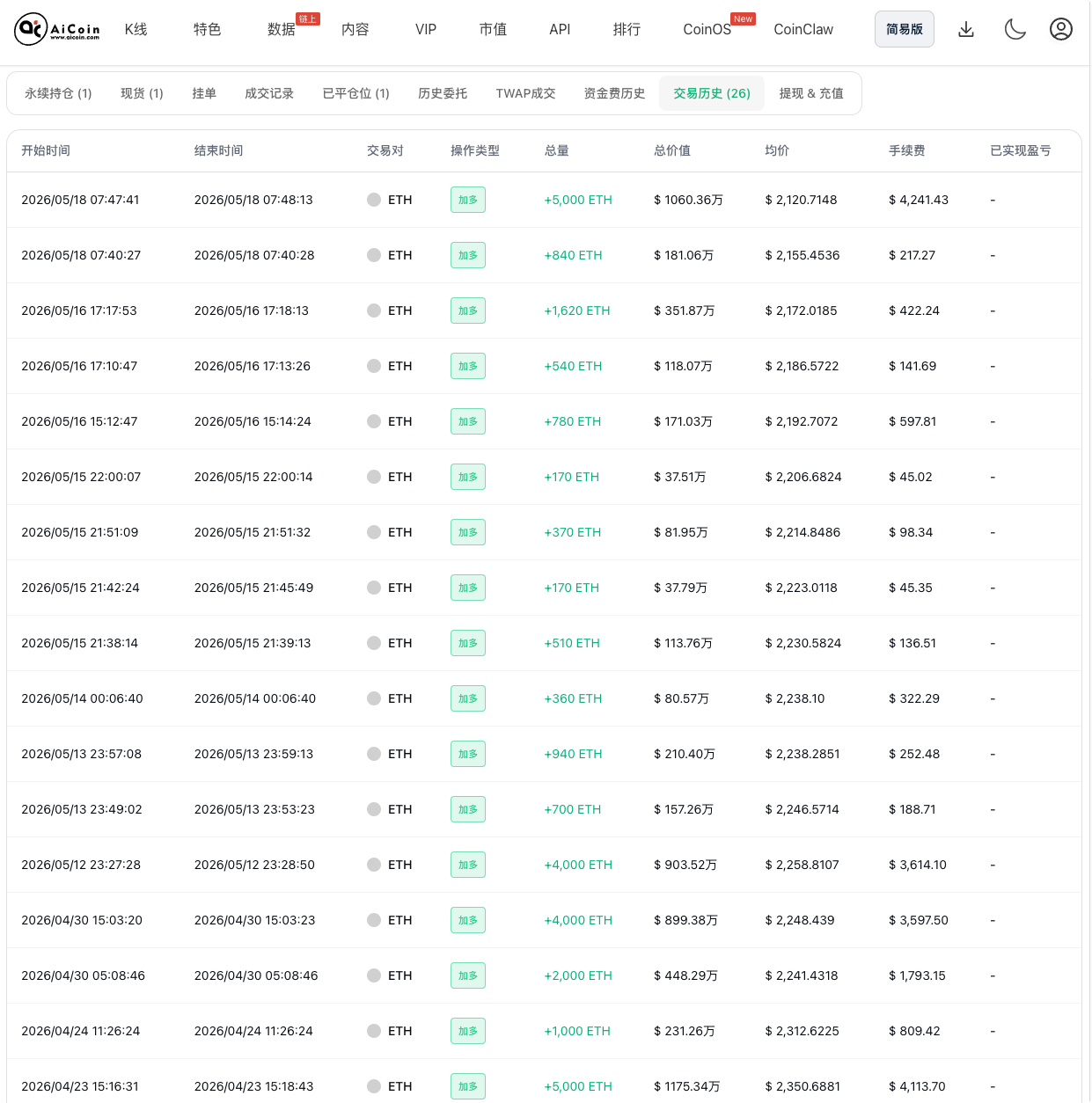Switch to 永续持仓 (1) tab
This screenshot has height=1103, width=1092.
(58, 93)
